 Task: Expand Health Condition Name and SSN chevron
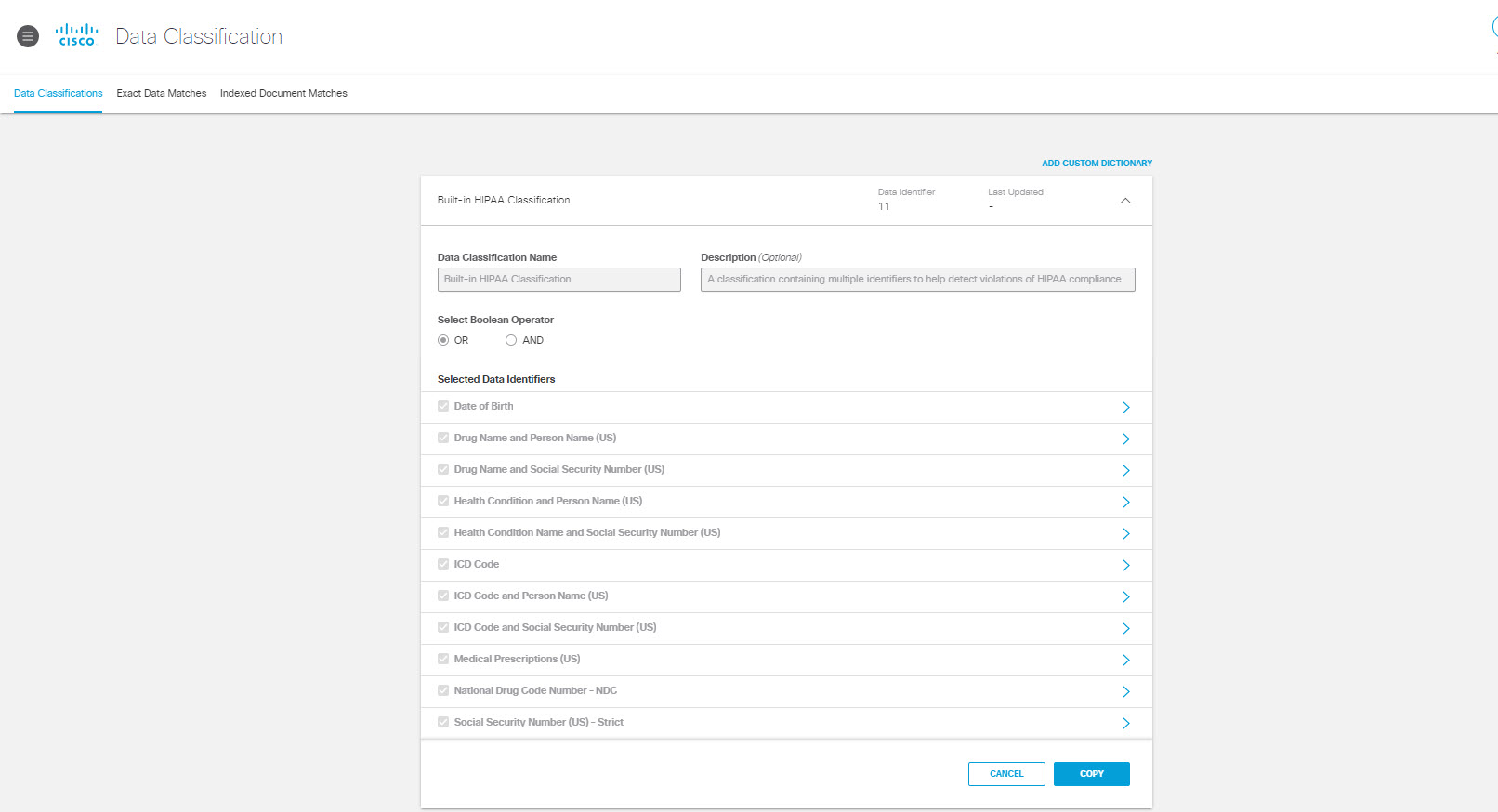(x=1125, y=534)
